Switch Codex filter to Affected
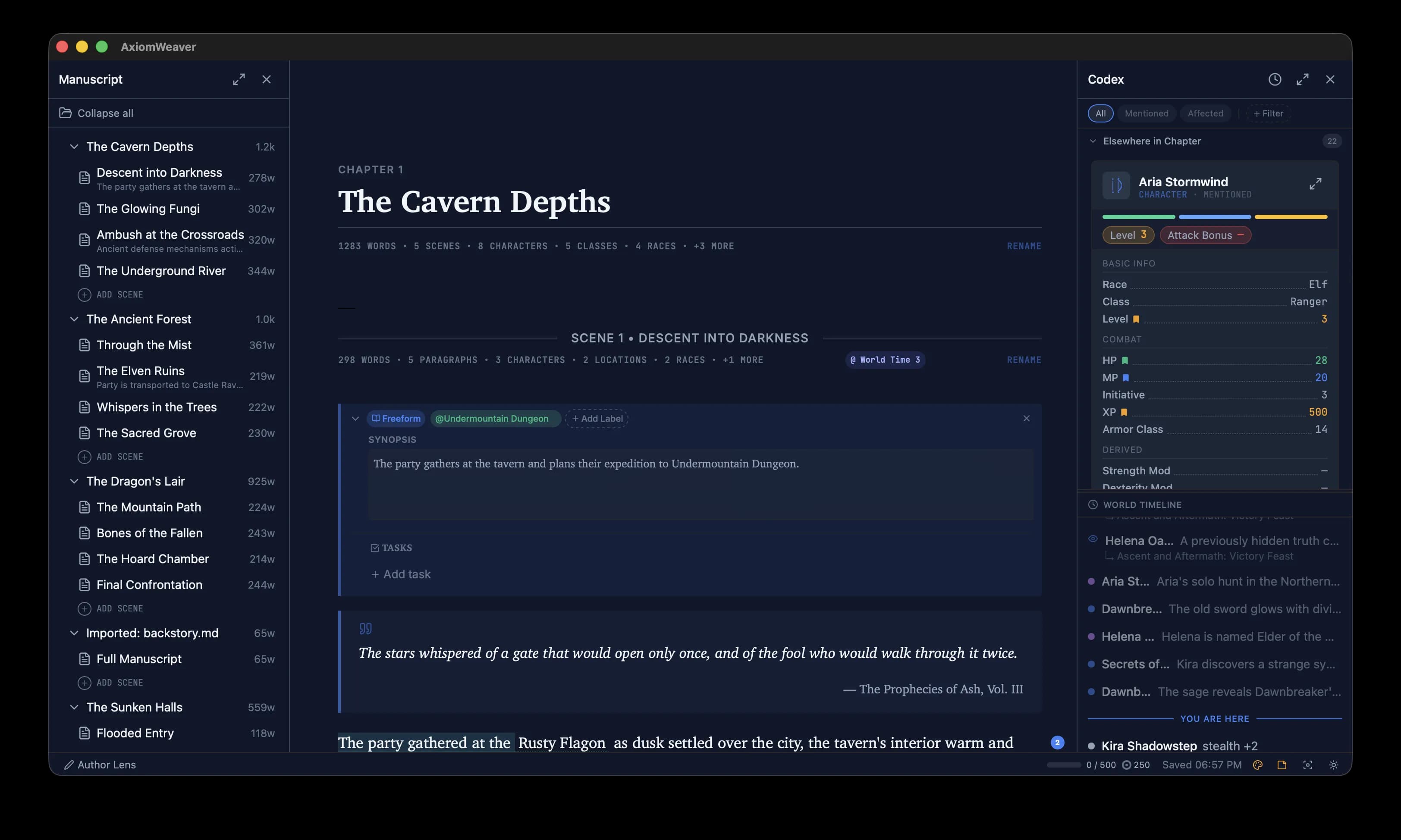This screenshot has width=1401, height=840. click(x=1206, y=113)
